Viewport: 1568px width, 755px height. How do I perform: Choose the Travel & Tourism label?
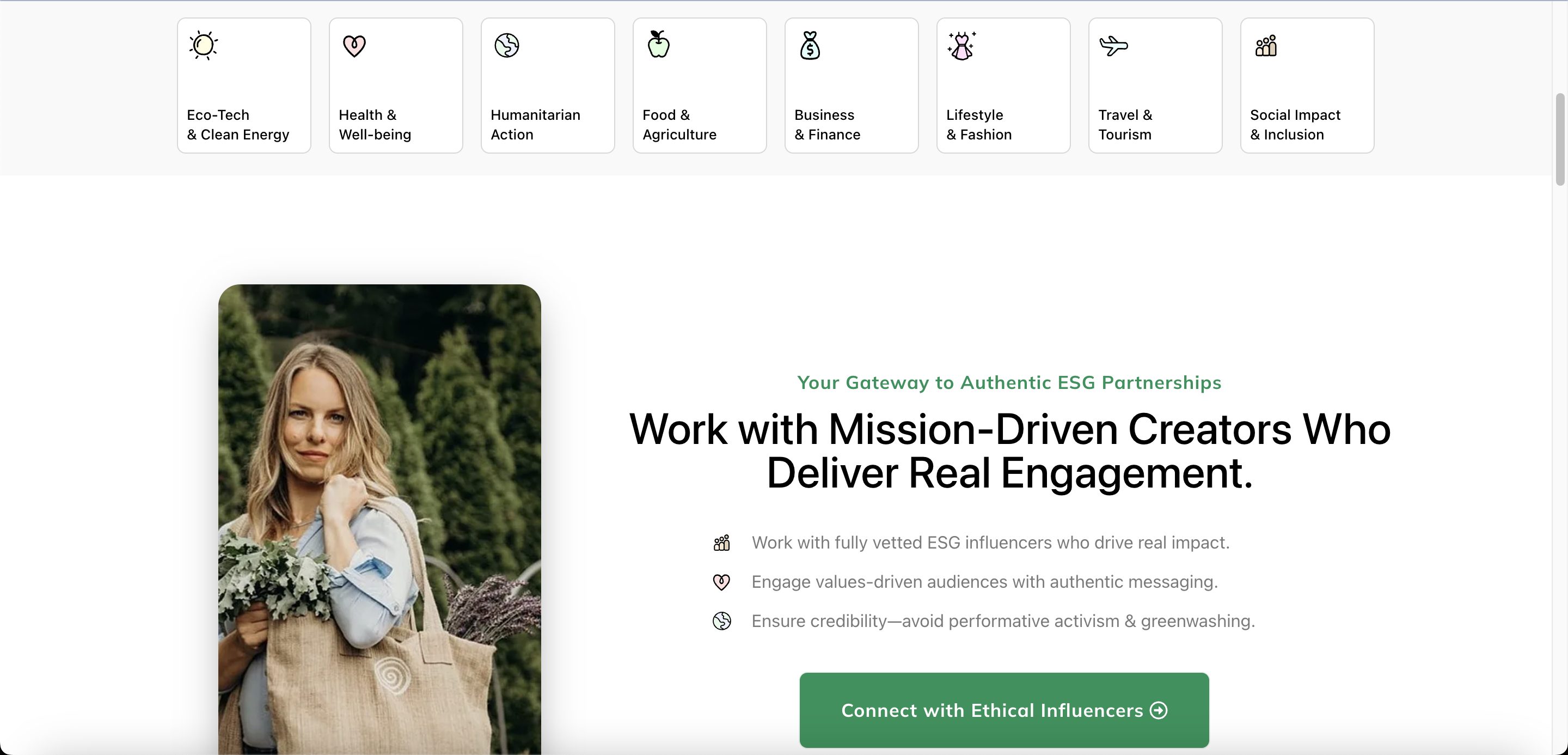tap(1125, 125)
